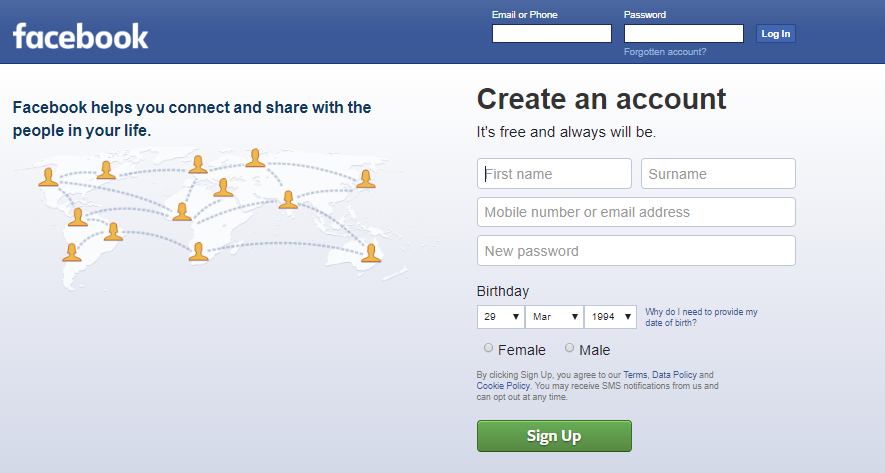Viewport: 885px width, 473px height.
Task: Open the Forgotten account? link
Action: [x=665, y=52]
